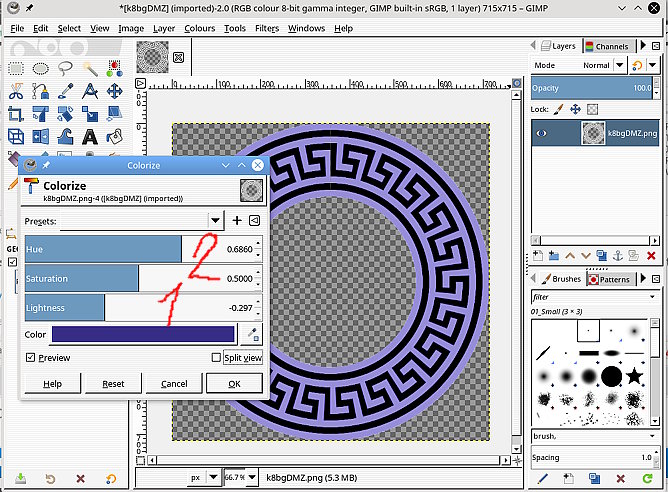The width and height of the screenshot is (668, 492).
Task: Select the Fuzzy Select magic wand tool
Action: coord(90,69)
